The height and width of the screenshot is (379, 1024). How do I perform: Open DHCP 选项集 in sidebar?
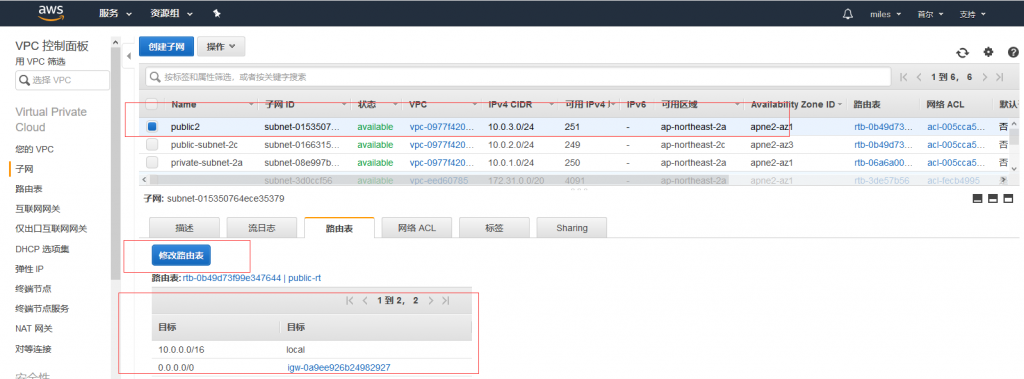click(42, 249)
